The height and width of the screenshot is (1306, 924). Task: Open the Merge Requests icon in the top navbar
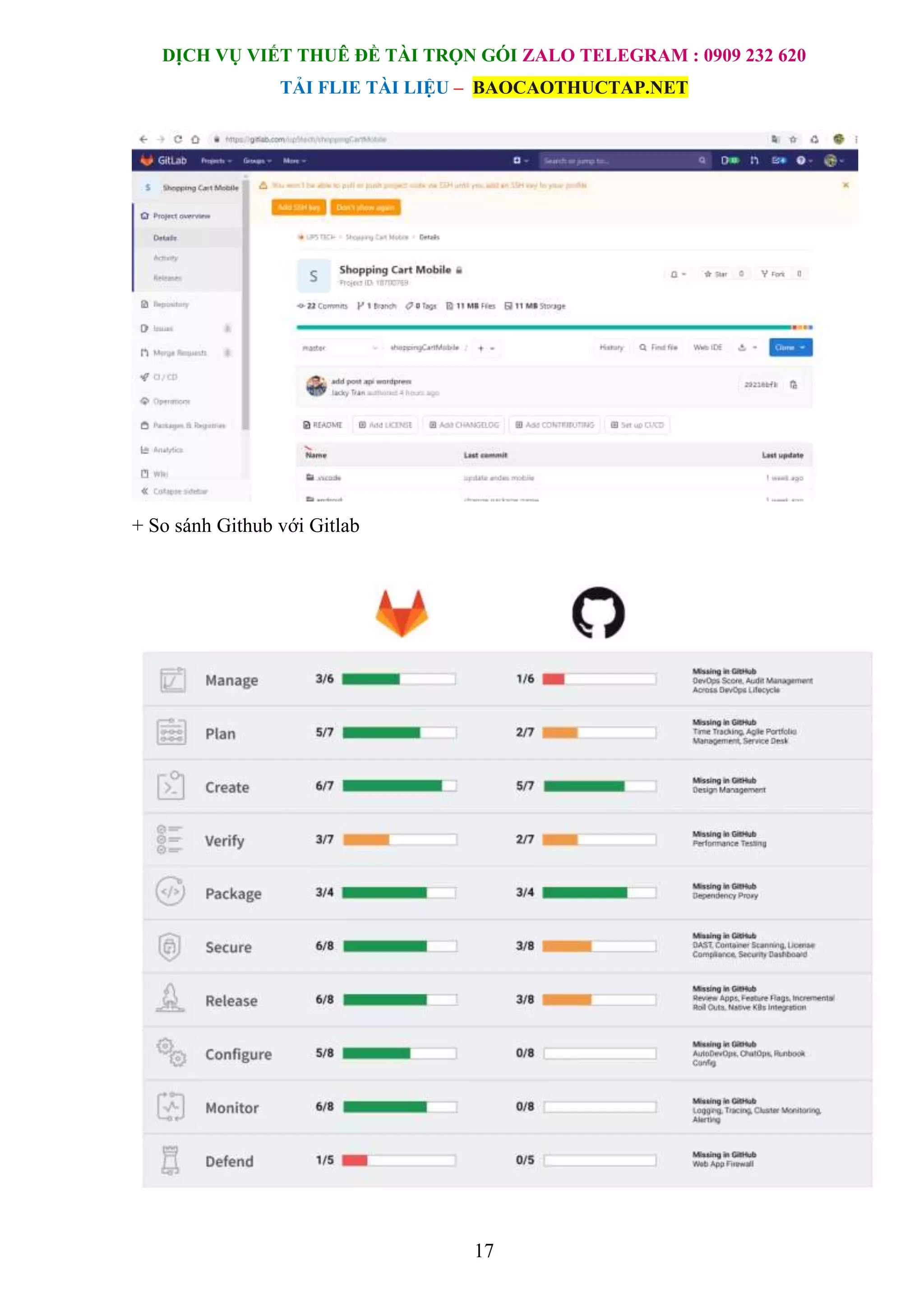[x=754, y=161]
